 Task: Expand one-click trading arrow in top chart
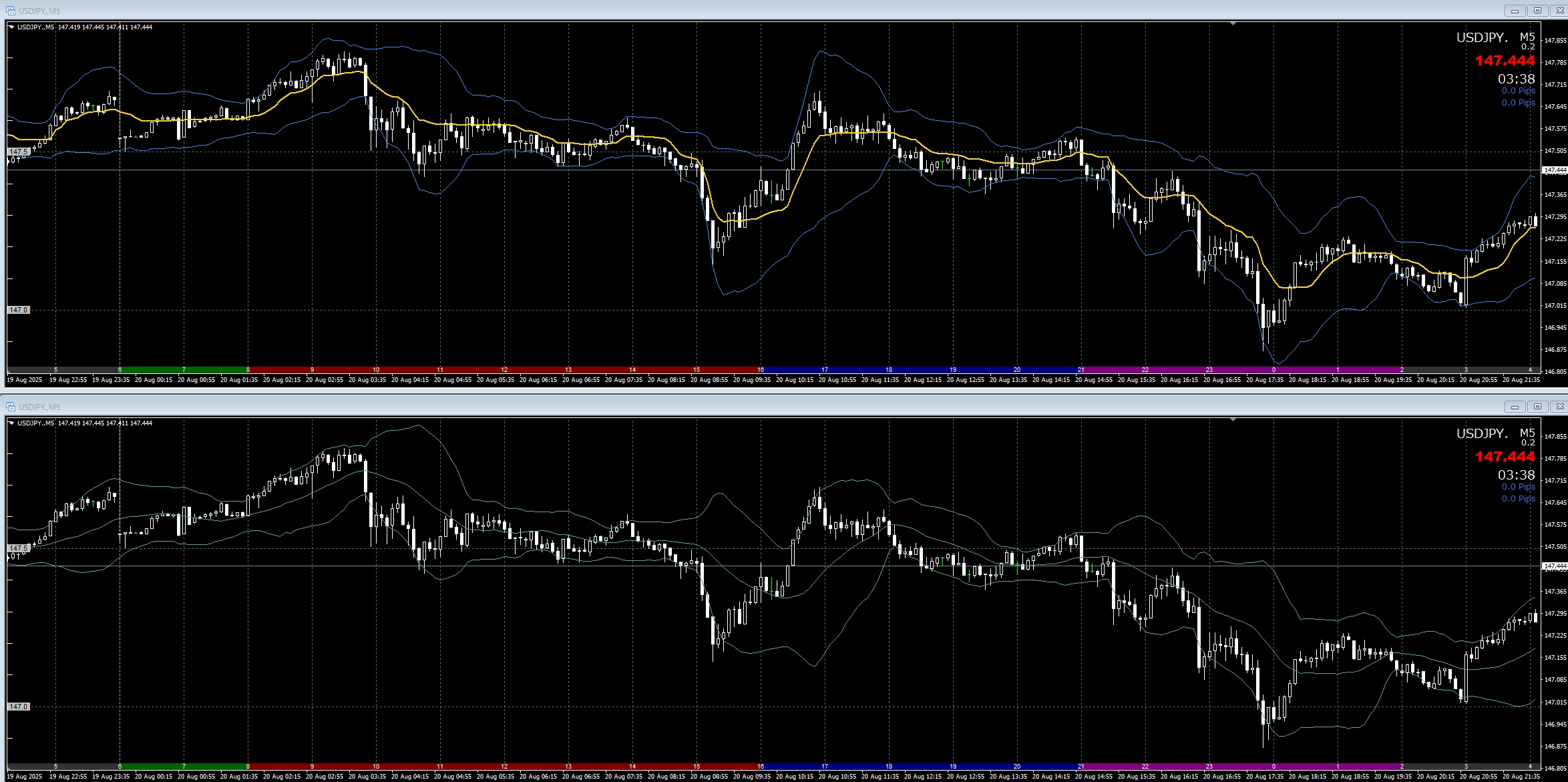point(11,27)
